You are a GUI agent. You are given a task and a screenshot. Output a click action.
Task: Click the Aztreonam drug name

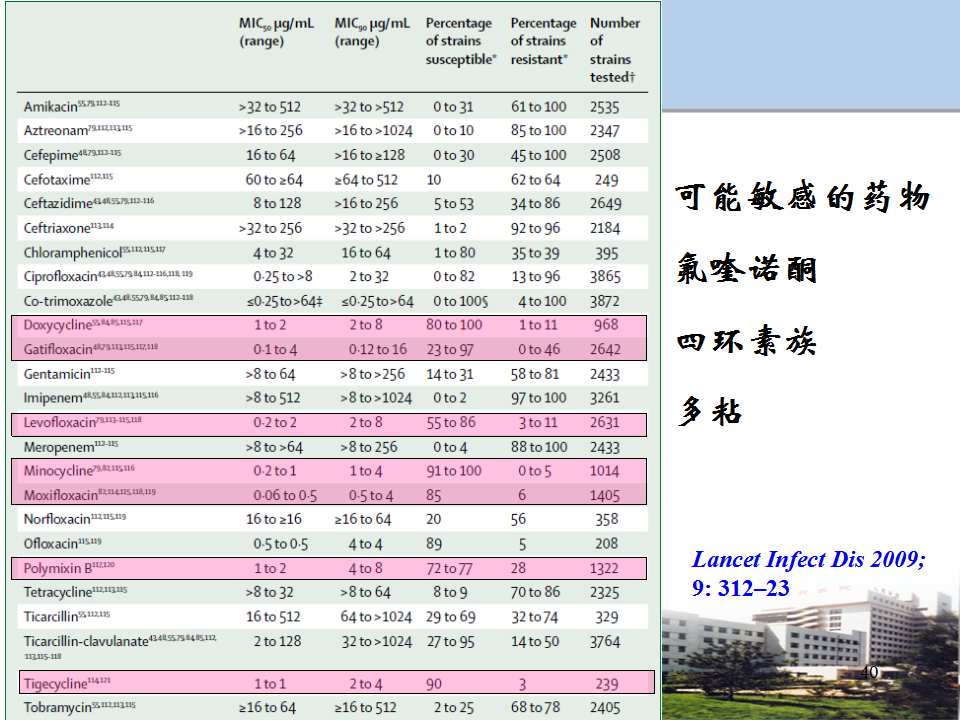pyautogui.click(x=56, y=131)
